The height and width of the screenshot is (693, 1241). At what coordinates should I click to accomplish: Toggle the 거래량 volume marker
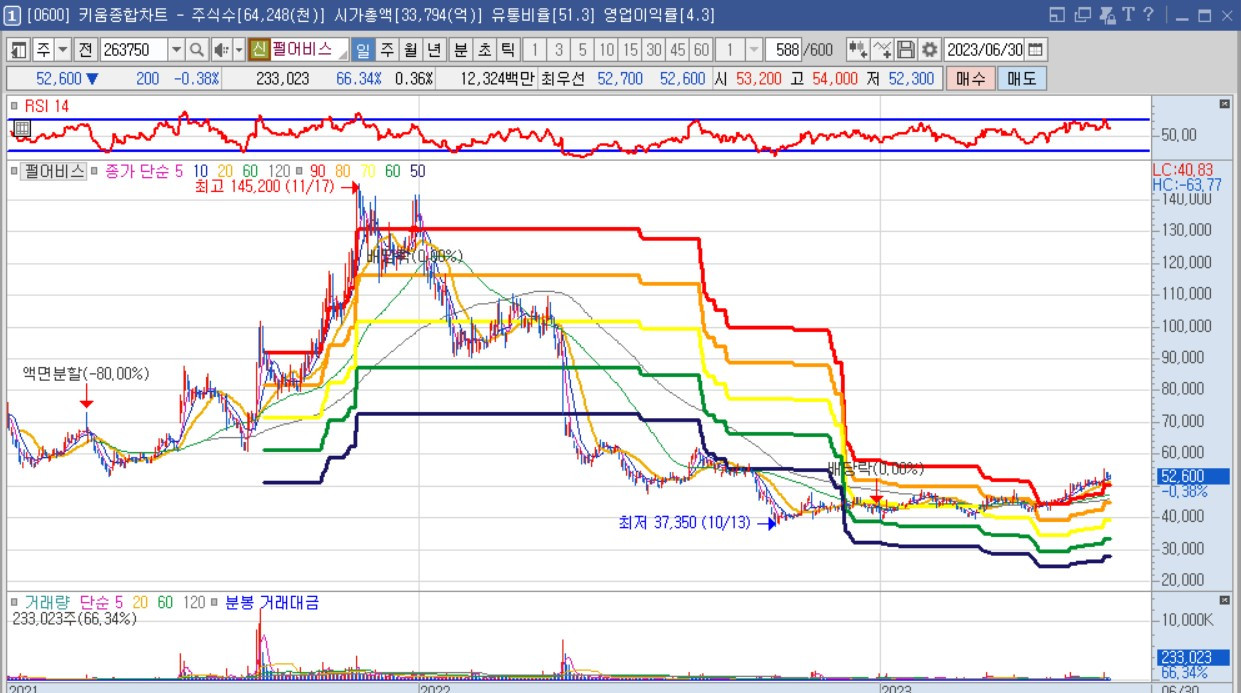coord(14,602)
